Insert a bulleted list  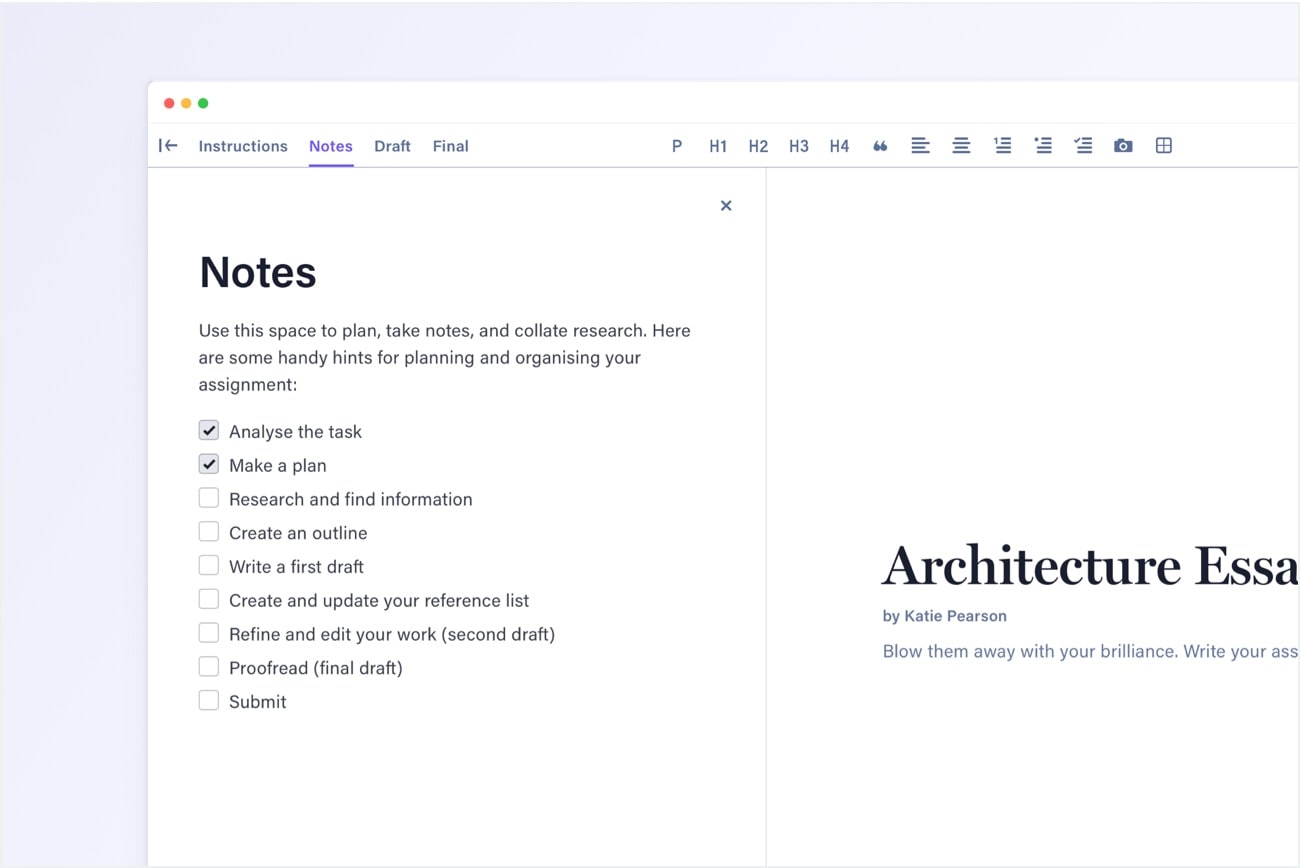click(1043, 146)
